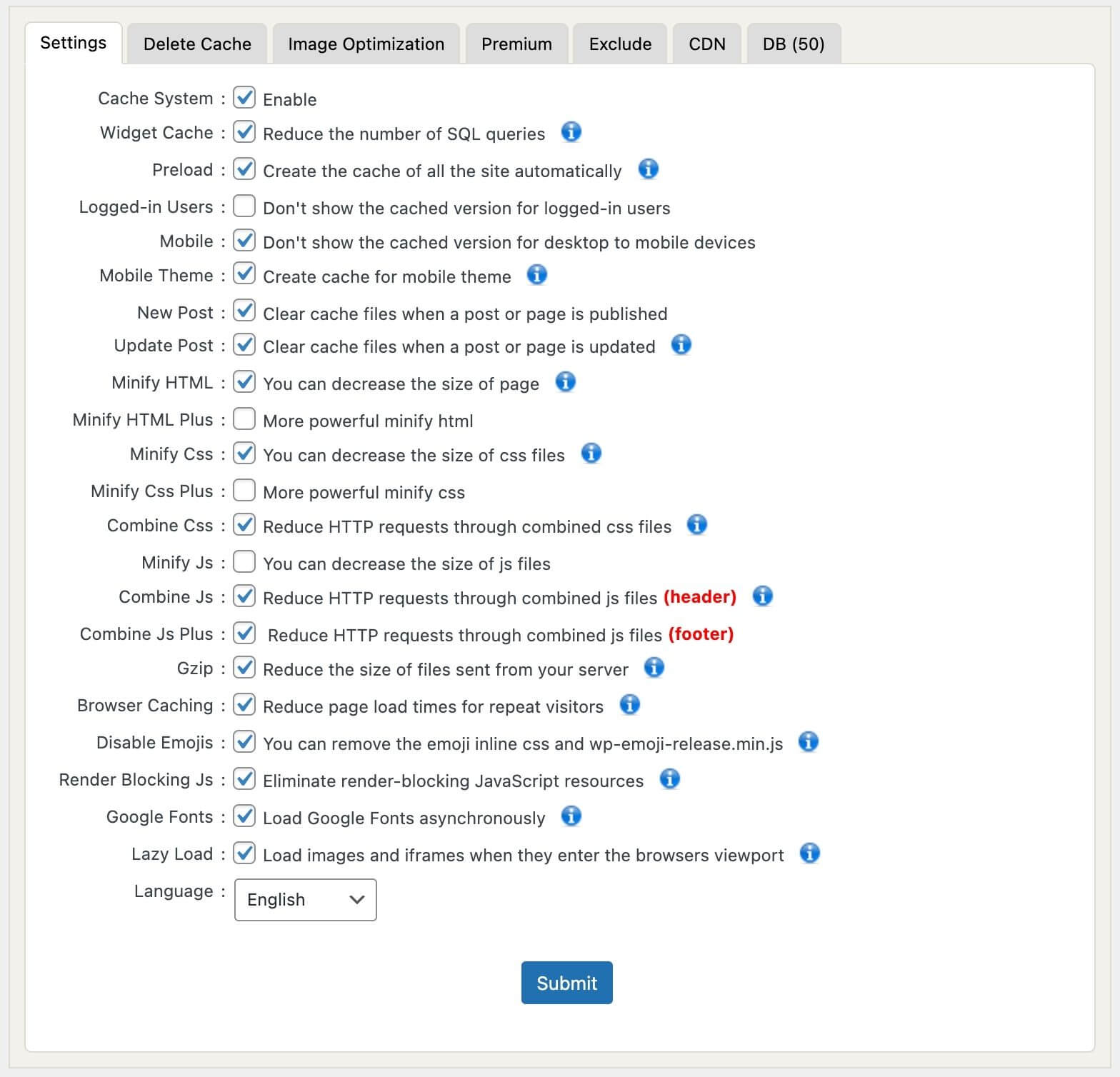Screen dimensions: 1120x1077
Task: Select the Settings tab
Action: tap(74, 43)
